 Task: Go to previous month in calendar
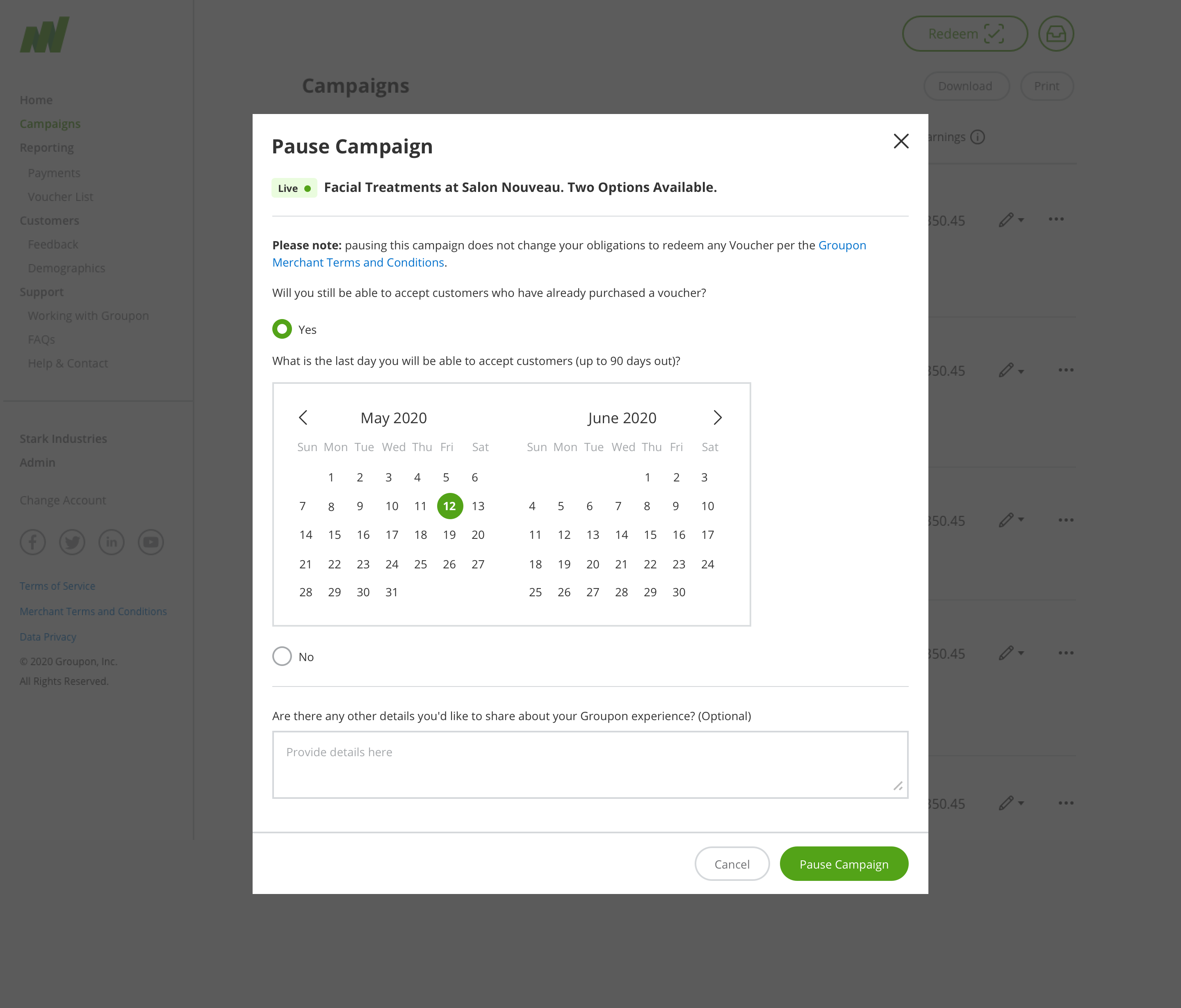pos(303,418)
